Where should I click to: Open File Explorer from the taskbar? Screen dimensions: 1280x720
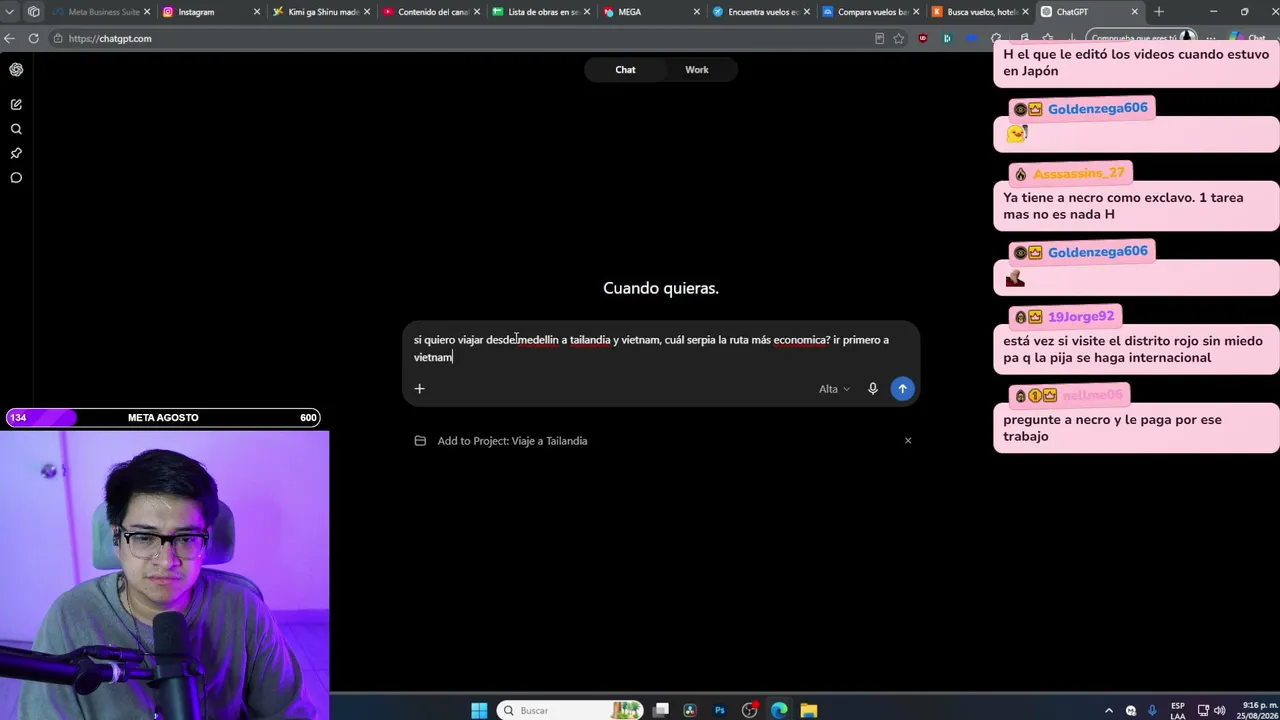point(809,710)
